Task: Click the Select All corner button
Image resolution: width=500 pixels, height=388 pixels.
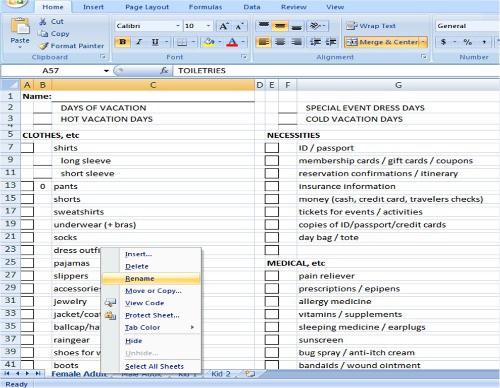Action: click(10, 85)
